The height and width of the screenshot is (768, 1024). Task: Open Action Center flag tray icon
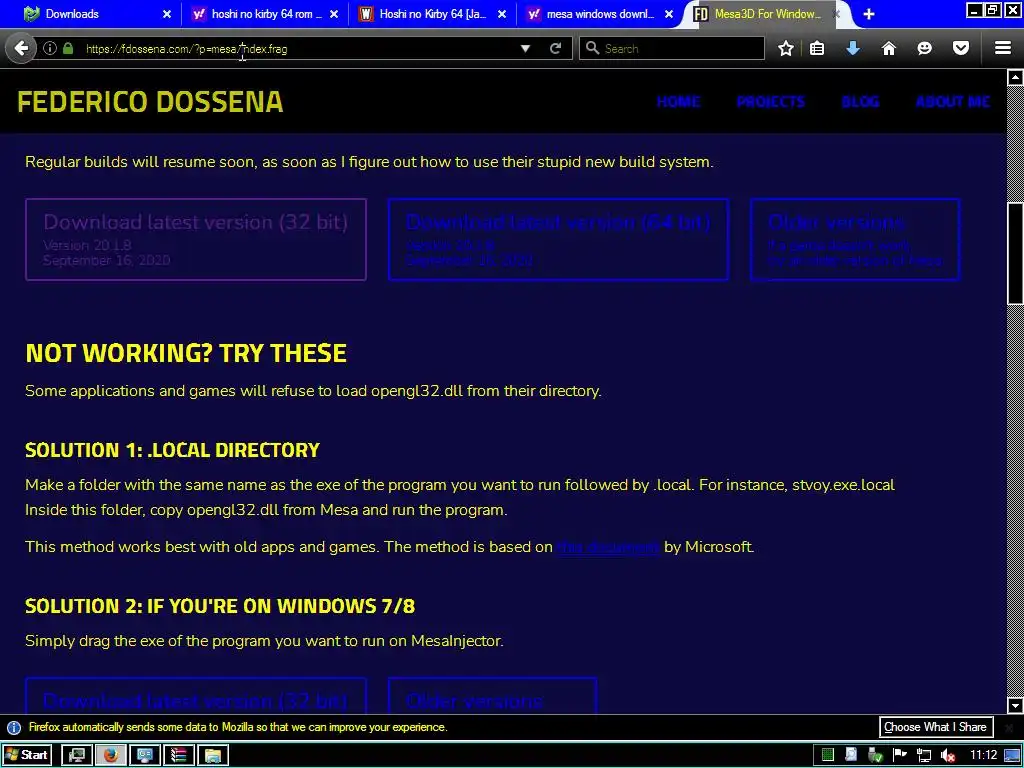(900, 756)
